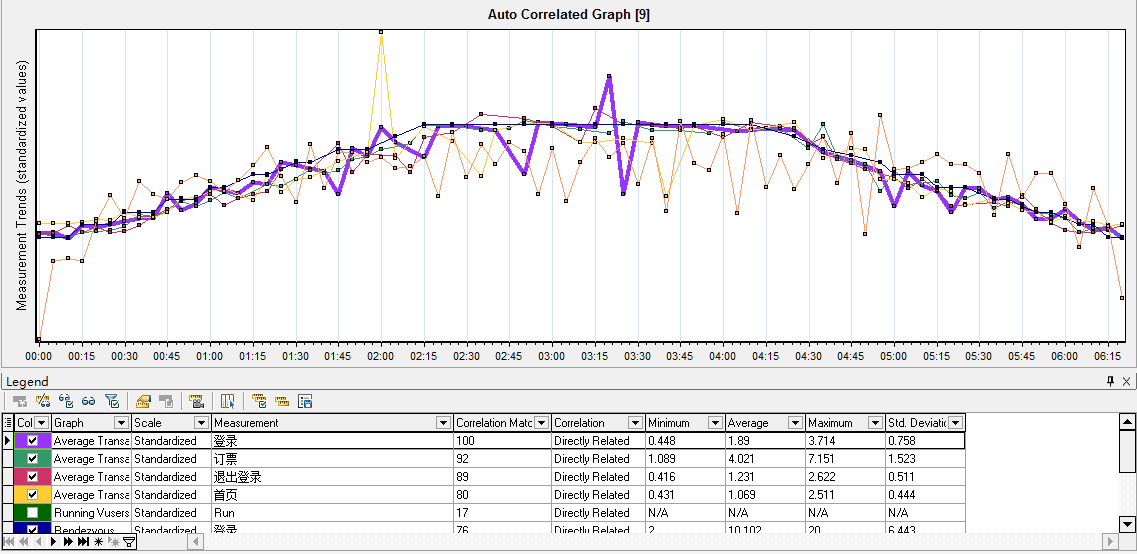Click the eraser-shaped toolbar icon
Viewport: 1137px width, 554px height.
pyautogui.click(x=143, y=400)
